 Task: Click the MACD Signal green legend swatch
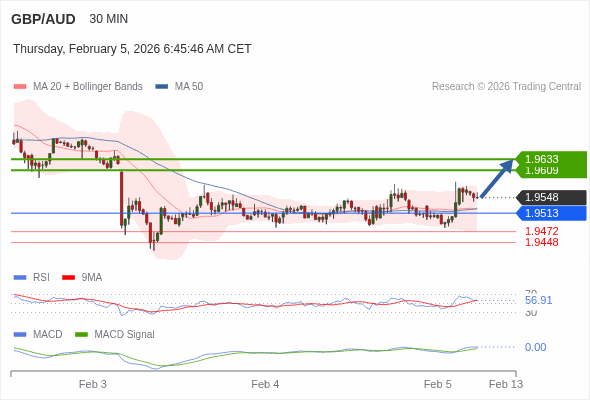81,335
